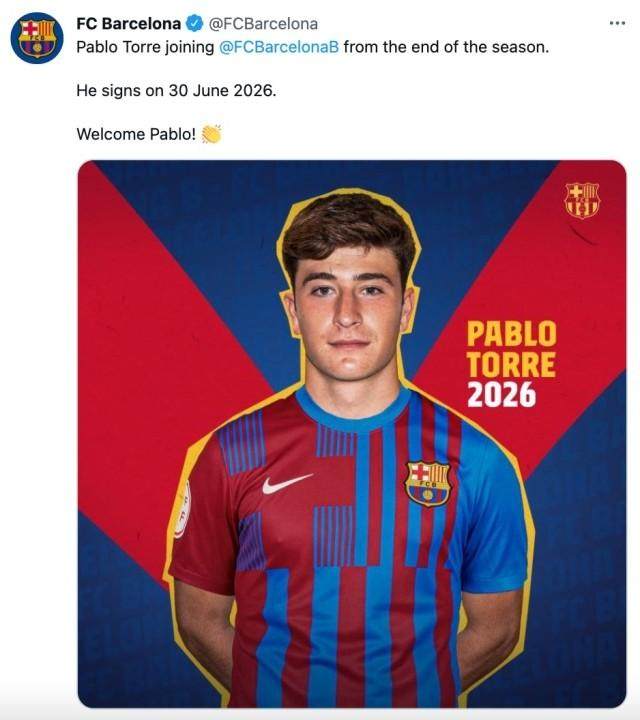Click the white 2026 text in image
This screenshot has width=640, height=720.
tap(501, 395)
